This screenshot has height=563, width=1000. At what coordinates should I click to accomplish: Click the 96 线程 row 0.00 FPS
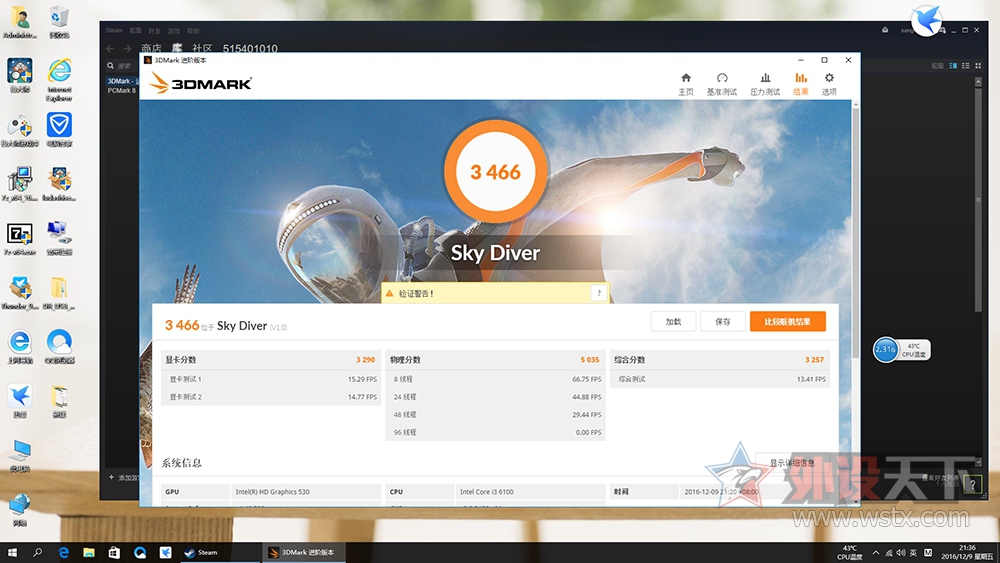pyautogui.click(x=495, y=432)
